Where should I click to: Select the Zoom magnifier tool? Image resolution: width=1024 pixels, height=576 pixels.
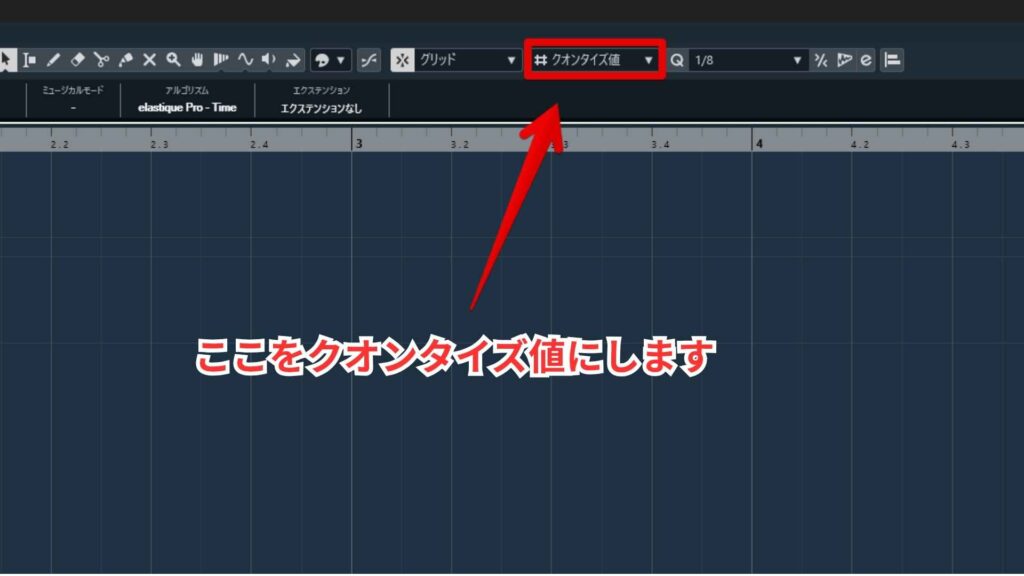coord(174,60)
